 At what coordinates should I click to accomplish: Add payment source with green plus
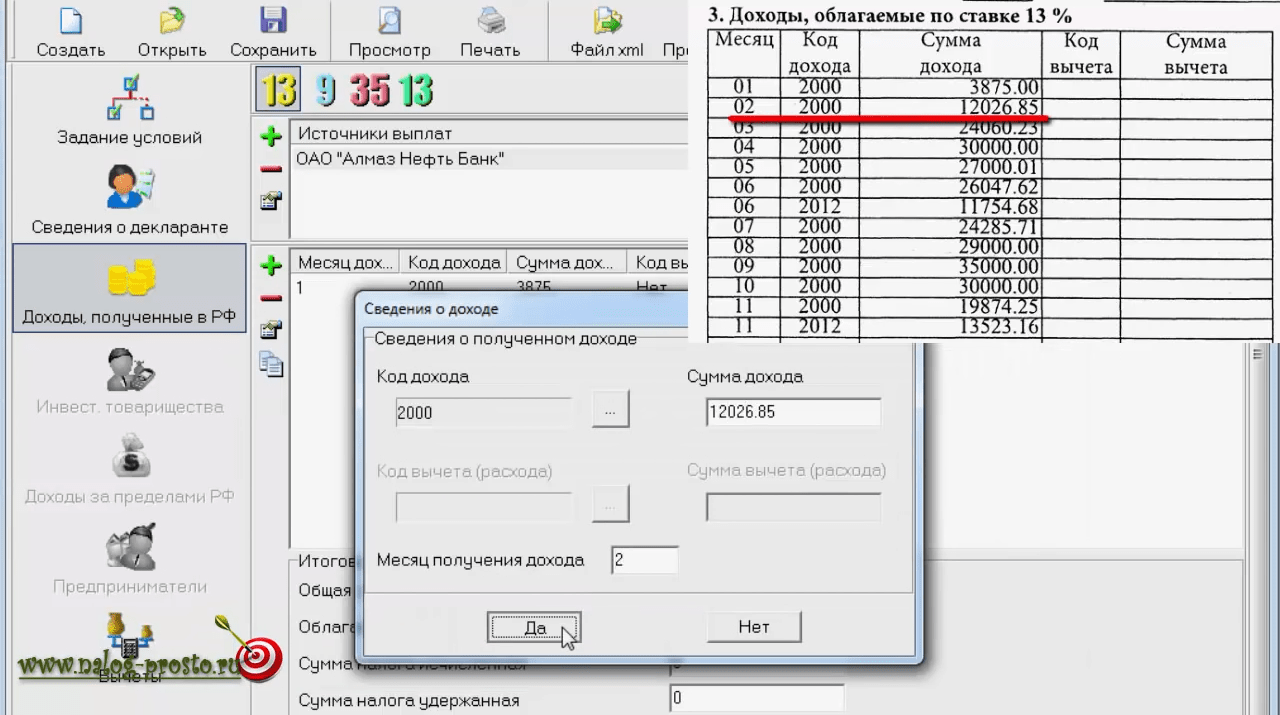270,136
